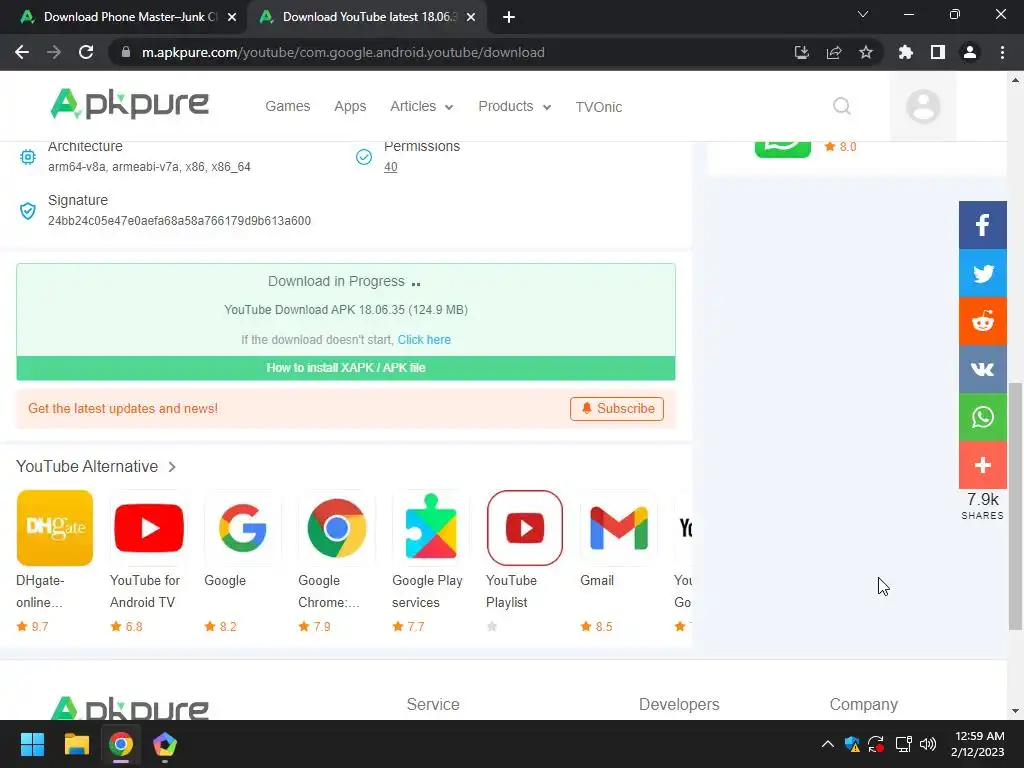Open the volume control in tray
Screen dimensions: 1024x768
point(928,744)
